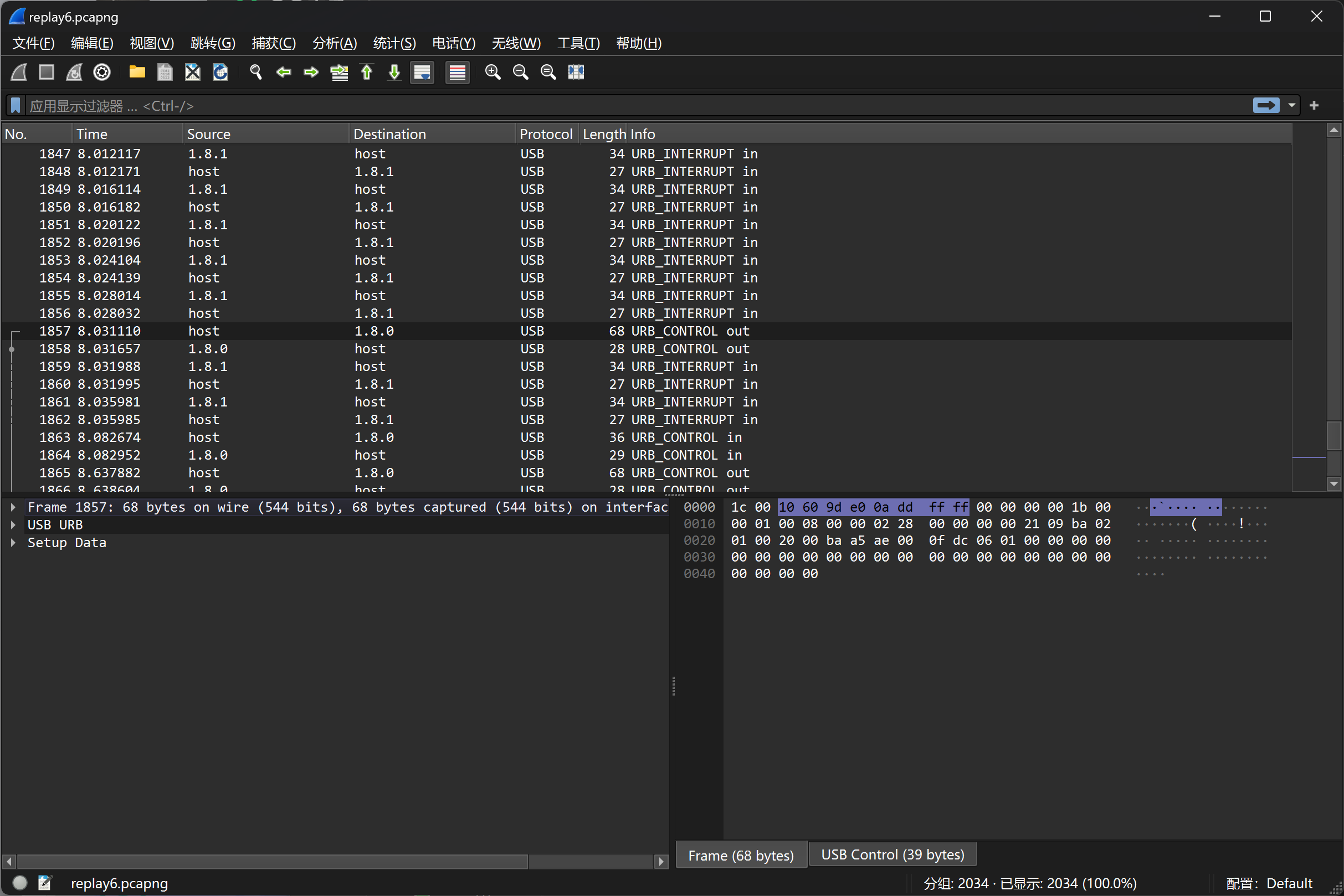
Task: Open display filter history dropdown
Action: tap(1291, 106)
